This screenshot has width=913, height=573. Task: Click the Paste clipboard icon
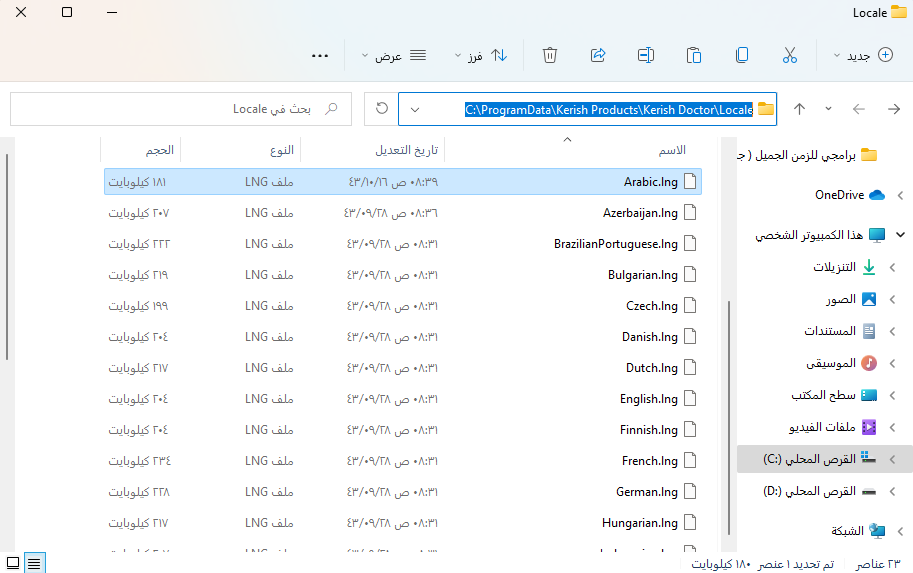(693, 55)
